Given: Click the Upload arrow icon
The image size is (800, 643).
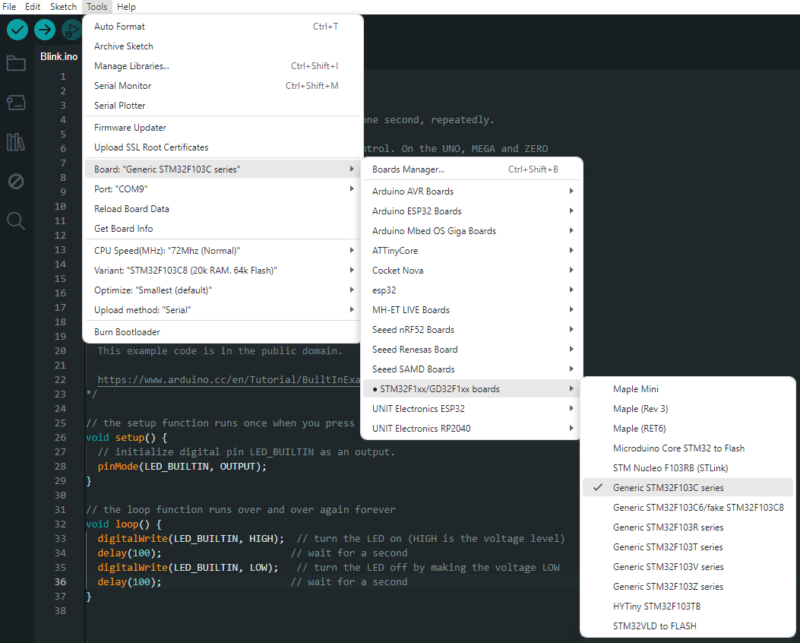Looking at the screenshot, I should 44,30.
